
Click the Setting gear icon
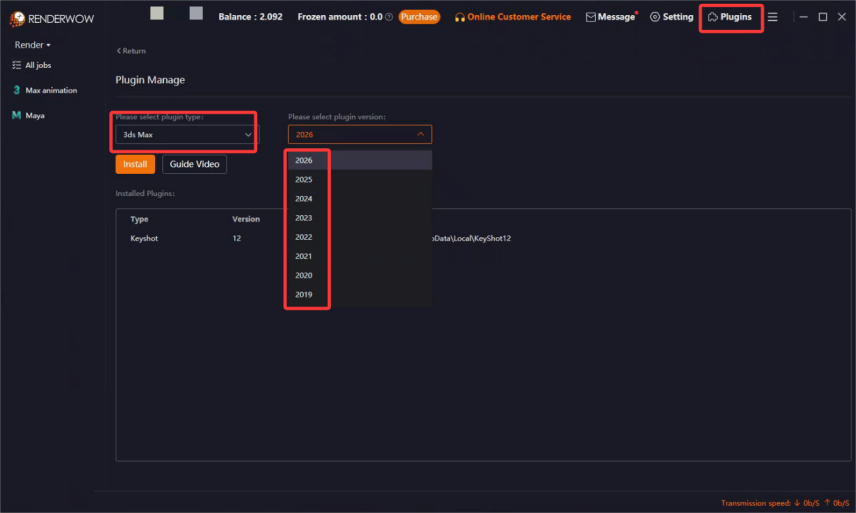655,17
